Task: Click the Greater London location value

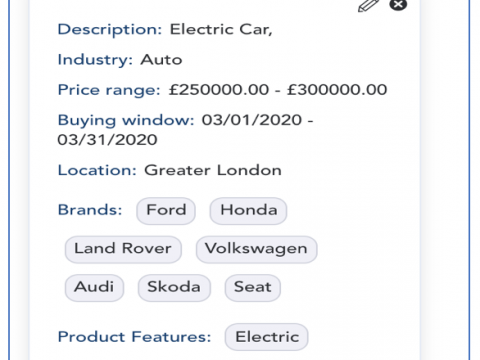Action: pyautogui.click(x=213, y=170)
